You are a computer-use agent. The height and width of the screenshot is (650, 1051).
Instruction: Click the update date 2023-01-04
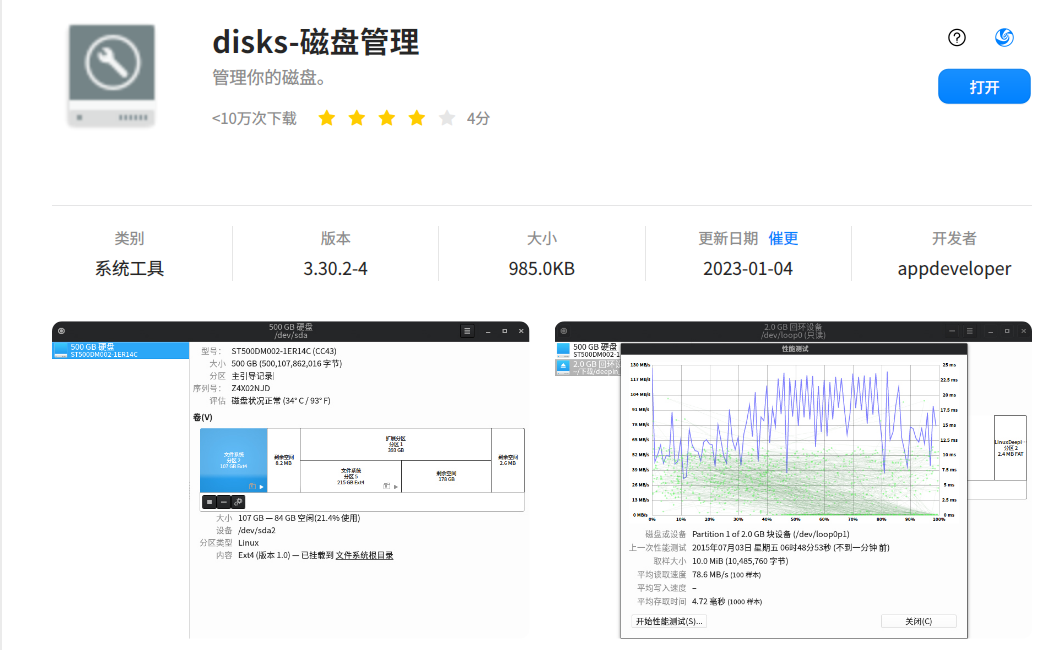[x=748, y=269]
